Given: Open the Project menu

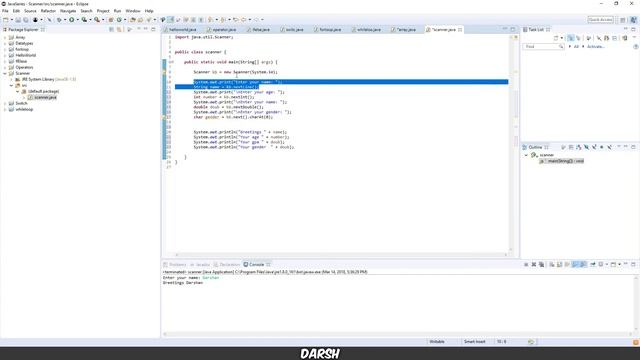Looking at the screenshot, I should [x=103, y=11].
